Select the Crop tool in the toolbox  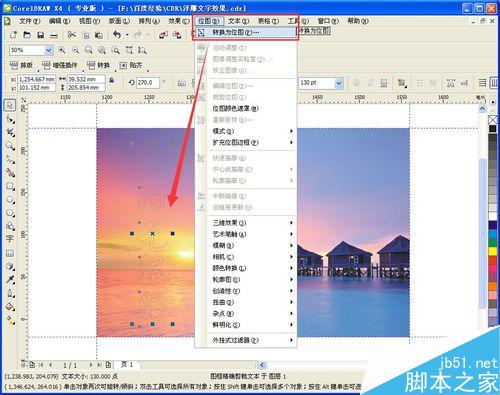(10, 132)
